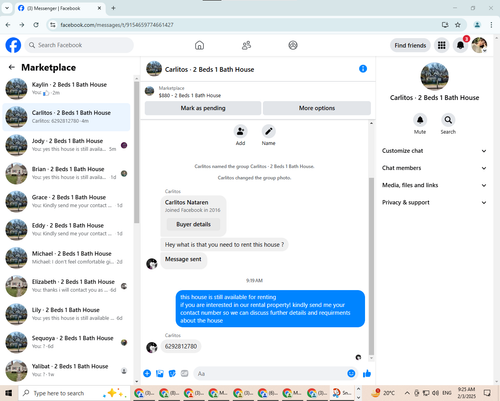
Task: Open conversation information icon
Action: point(363,69)
